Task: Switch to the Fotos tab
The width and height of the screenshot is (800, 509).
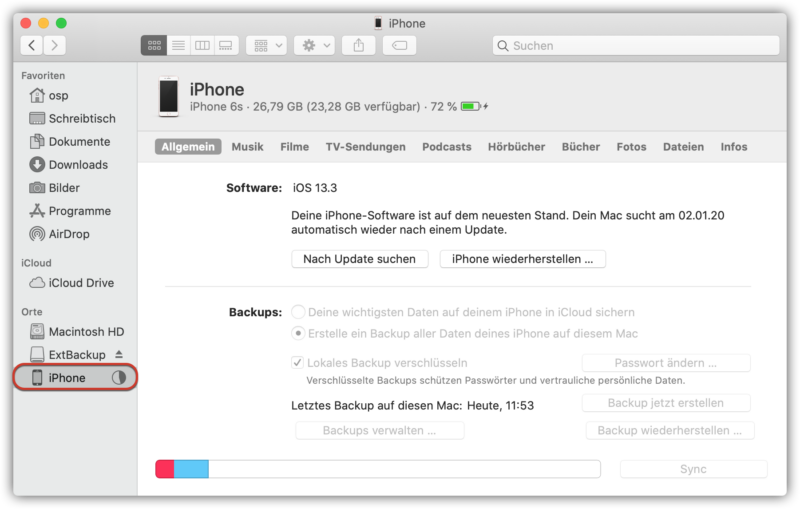Action: pos(631,147)
